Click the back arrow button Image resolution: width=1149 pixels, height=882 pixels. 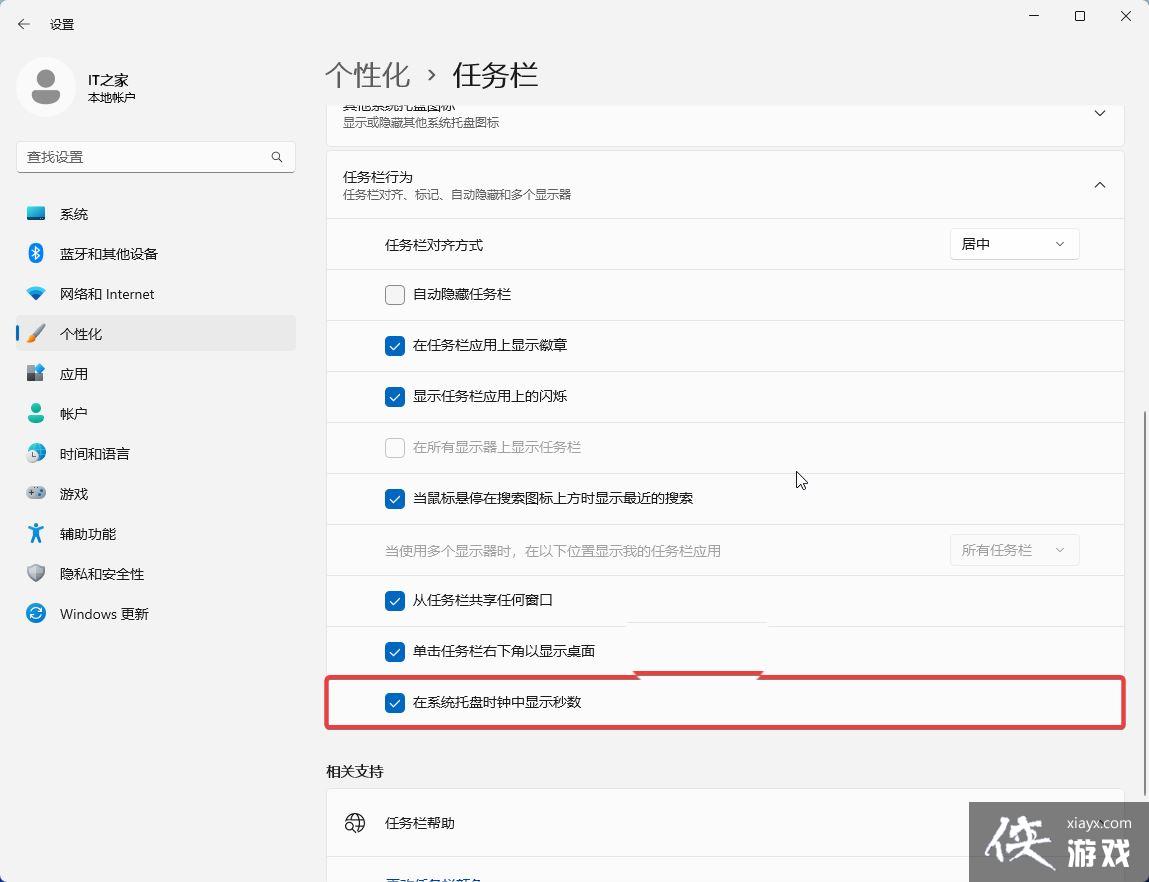[24, 24]
